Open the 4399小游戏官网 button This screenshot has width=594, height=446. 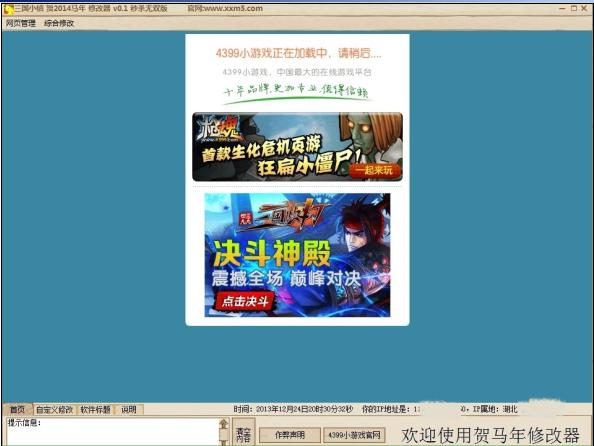[x=354, y=435]
